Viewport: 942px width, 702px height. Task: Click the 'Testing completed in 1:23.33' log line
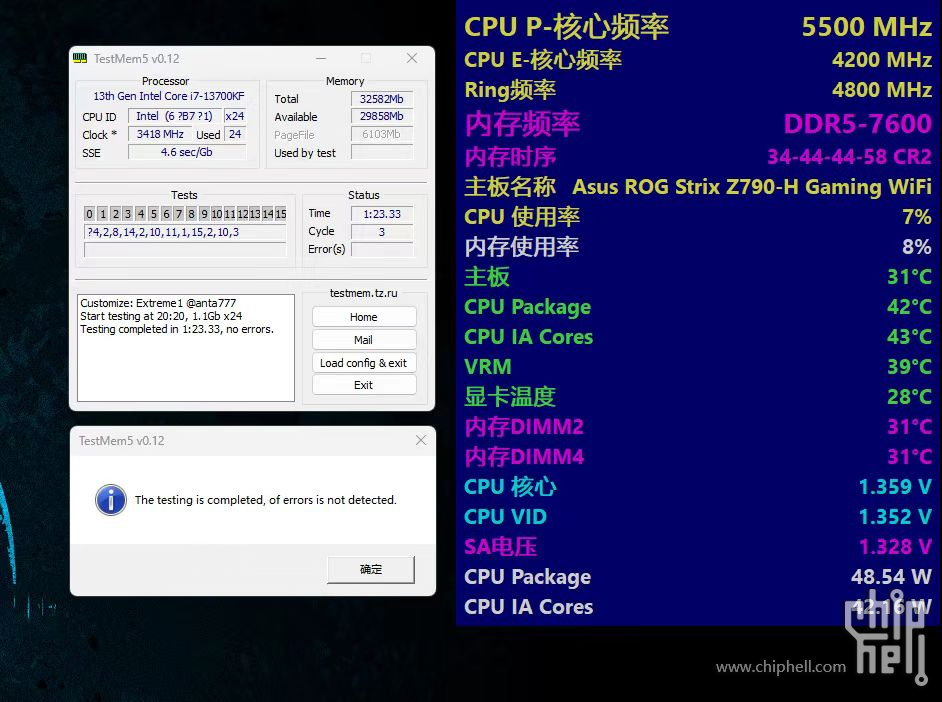(177, 329)
